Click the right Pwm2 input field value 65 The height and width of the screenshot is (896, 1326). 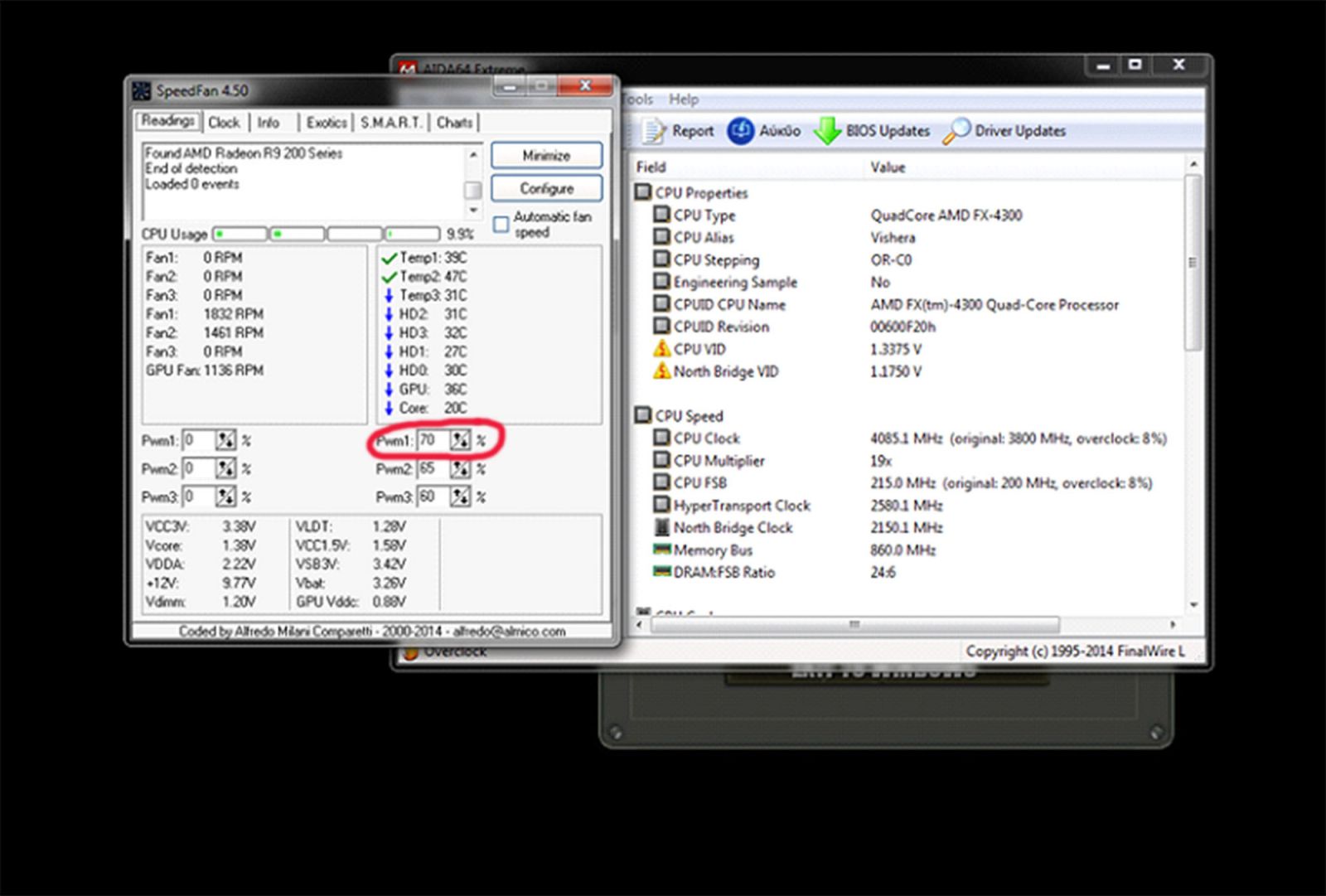(x=433, y=468)
